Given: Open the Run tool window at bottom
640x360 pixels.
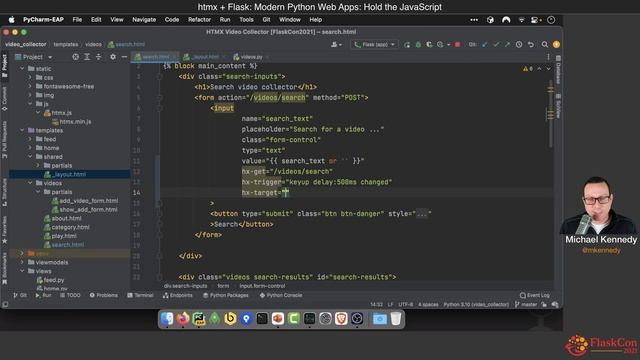Looking at the screenshot, I should point(43,295).
